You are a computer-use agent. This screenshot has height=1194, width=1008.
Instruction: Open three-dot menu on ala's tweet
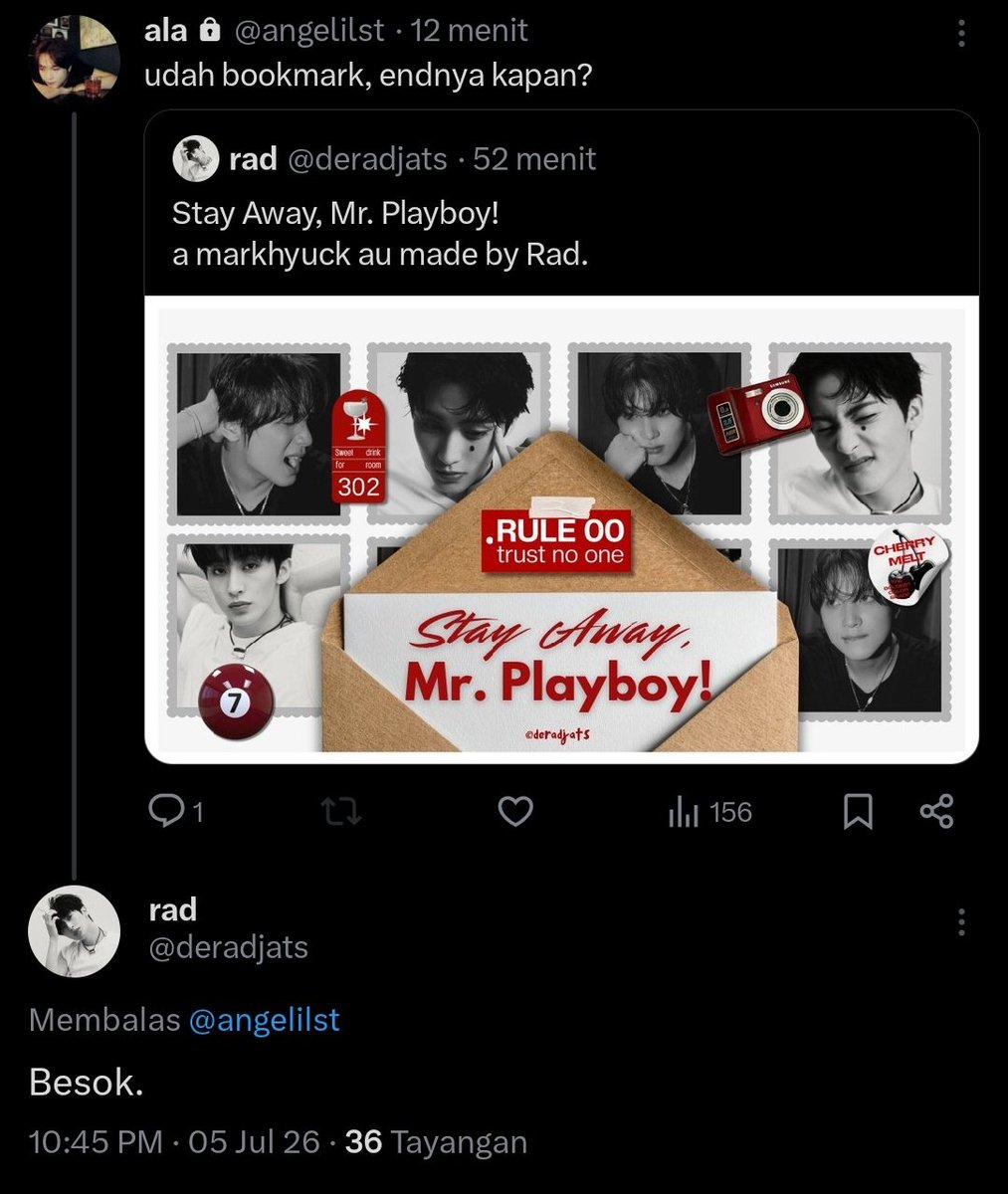click(x=961, y=33)
